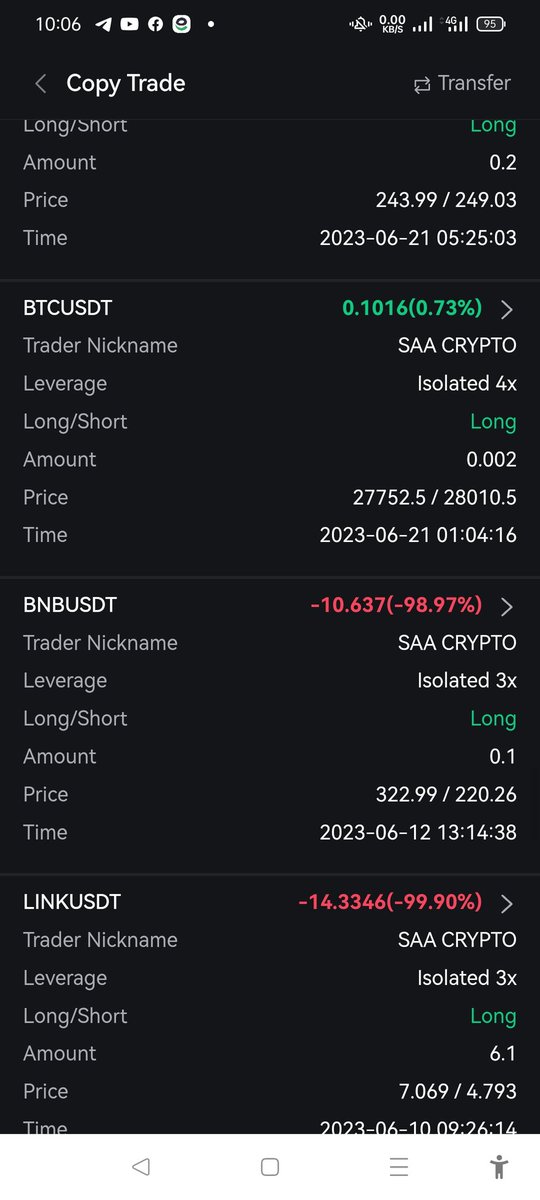Open recent apps menu icon
540x1200 pixels.
click(399, 1166)
